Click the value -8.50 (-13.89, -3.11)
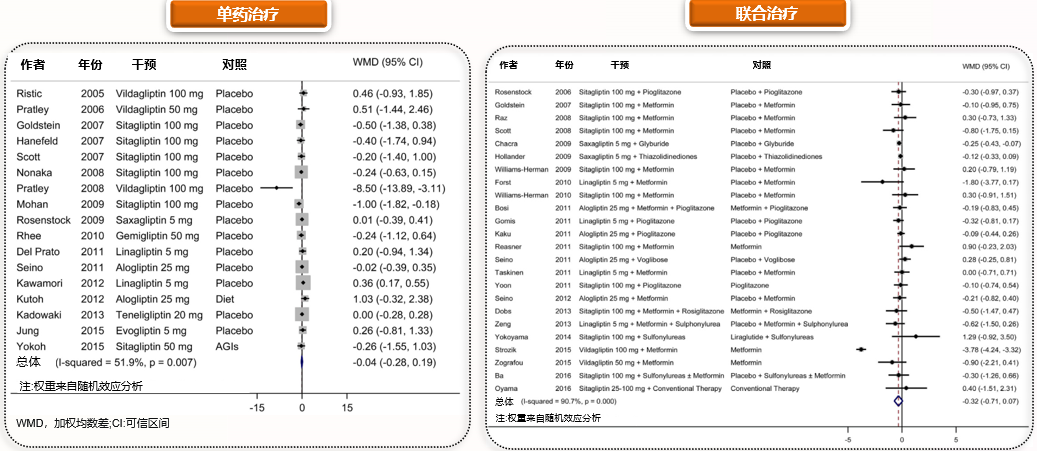 (x=399, y=187)
